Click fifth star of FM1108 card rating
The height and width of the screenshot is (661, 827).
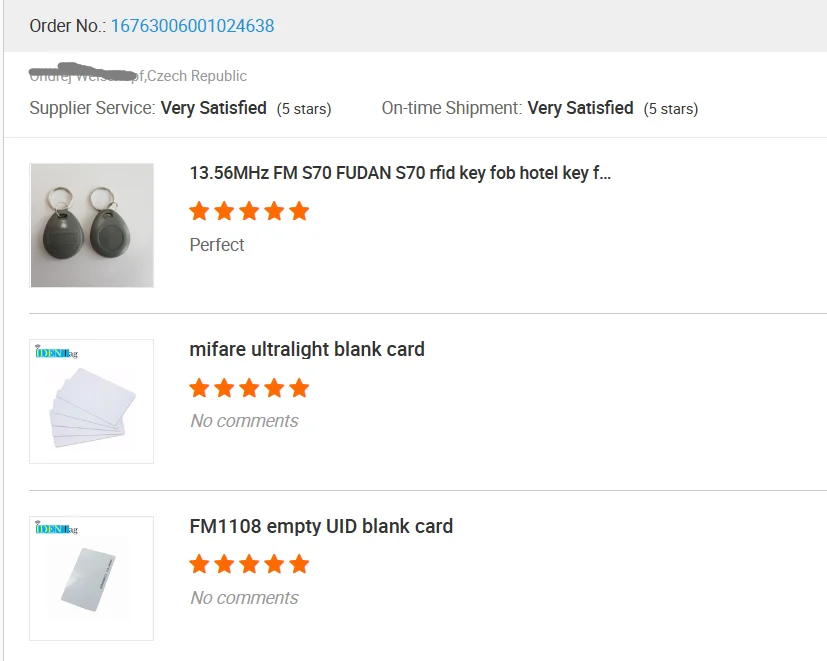tap(299, 565)
